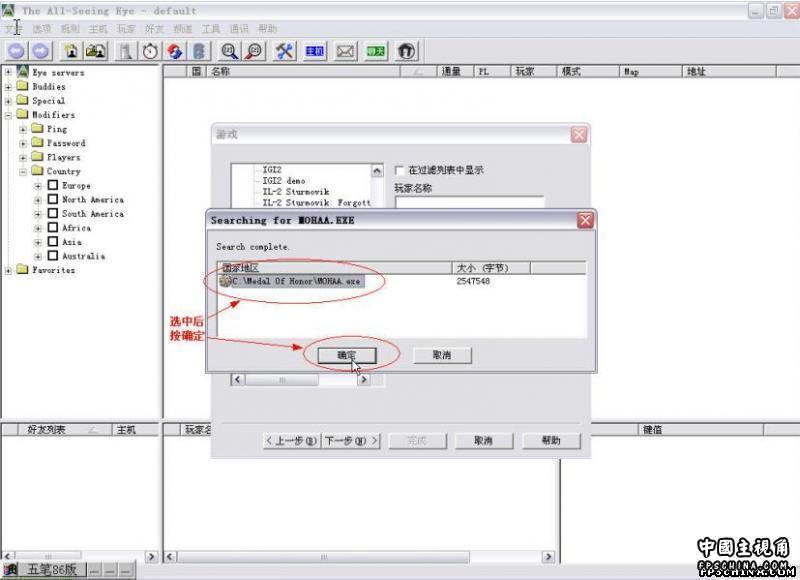Expand the Ping folder node
Image resolution: width=800 pixels, height=580 pixels.
pos(23,130)
